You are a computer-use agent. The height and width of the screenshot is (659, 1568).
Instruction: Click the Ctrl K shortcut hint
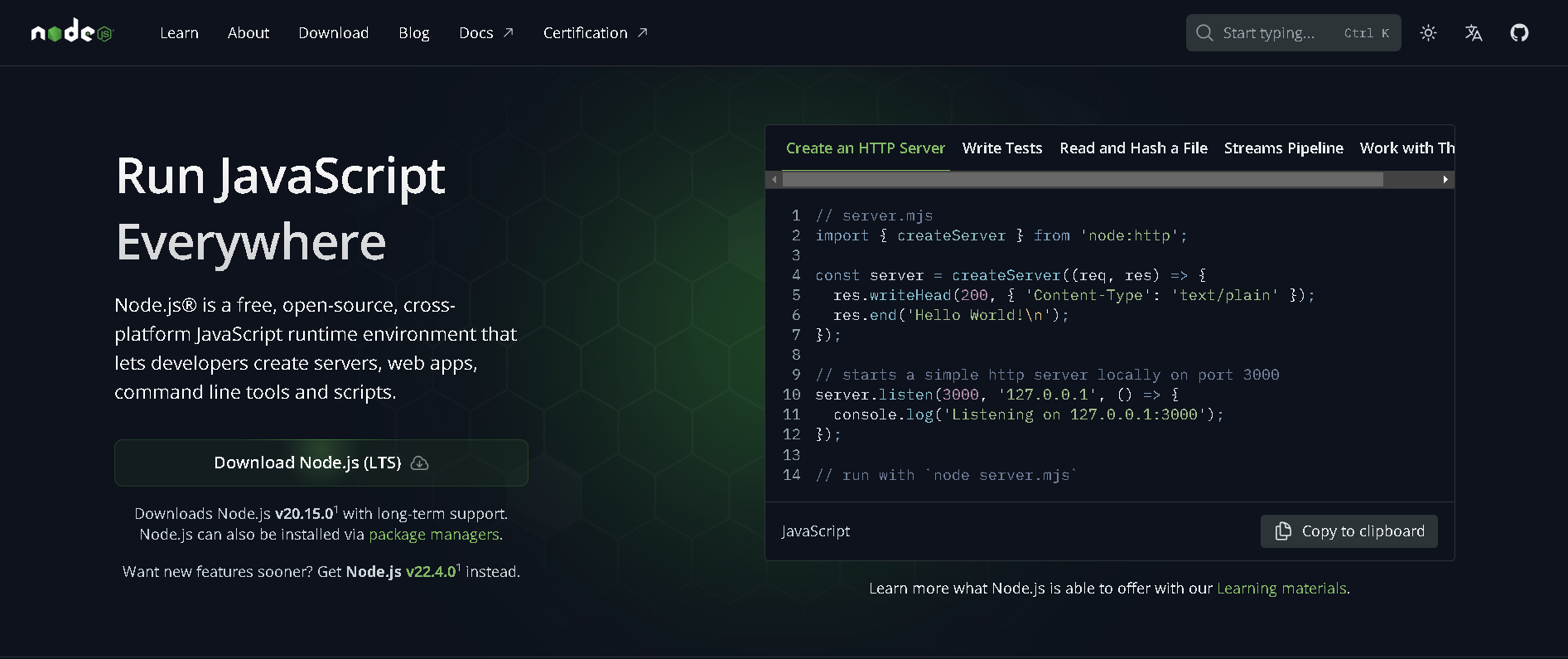pos(1366,33)
